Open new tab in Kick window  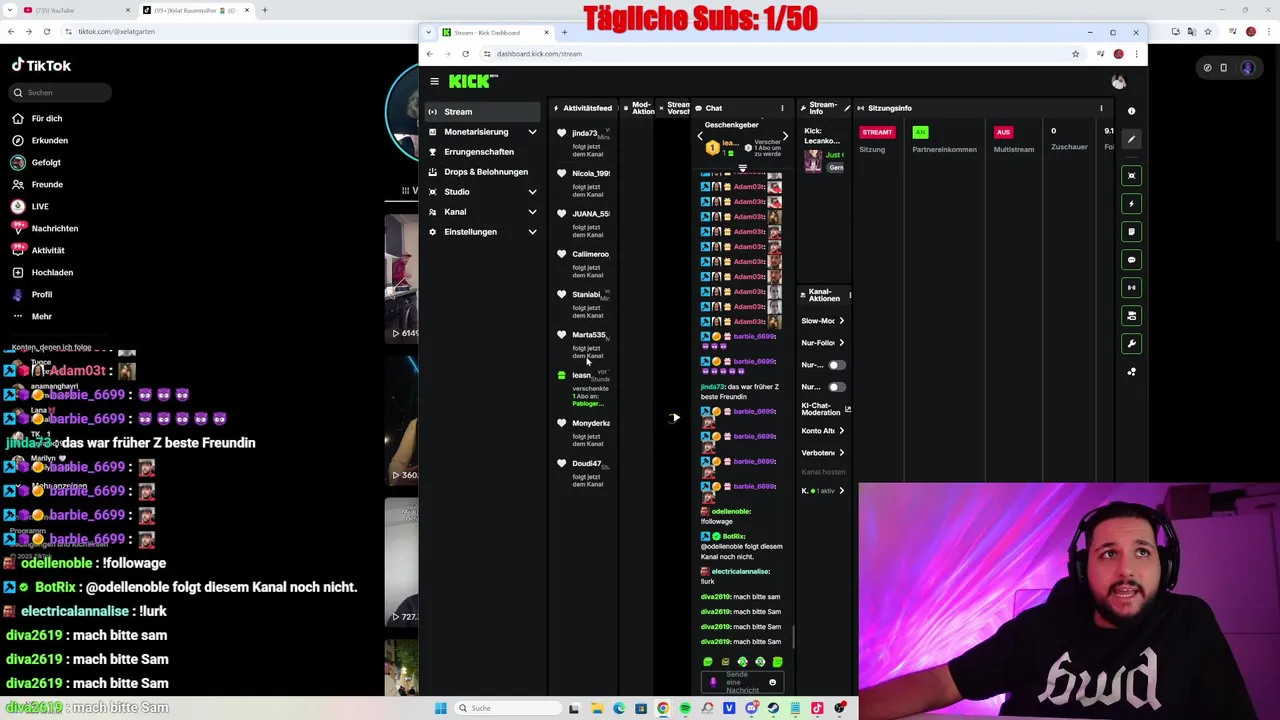pyautogui.click(x=564, y=33)
